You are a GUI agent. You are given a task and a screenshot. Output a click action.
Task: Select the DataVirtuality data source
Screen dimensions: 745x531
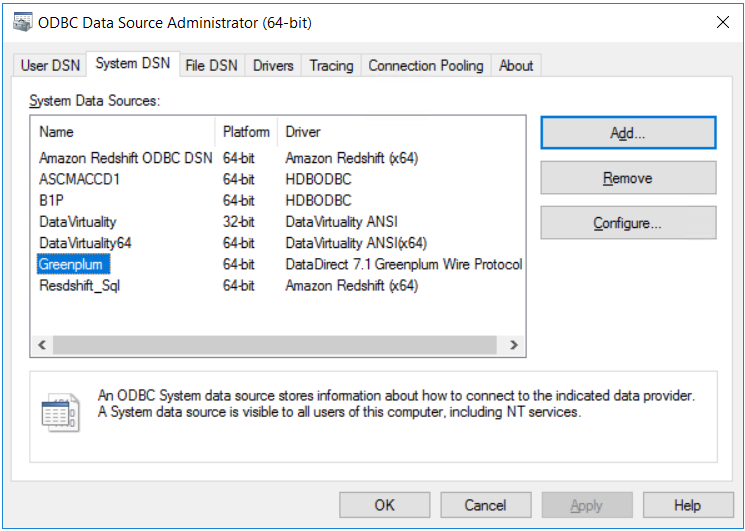[x=77, y=222]
